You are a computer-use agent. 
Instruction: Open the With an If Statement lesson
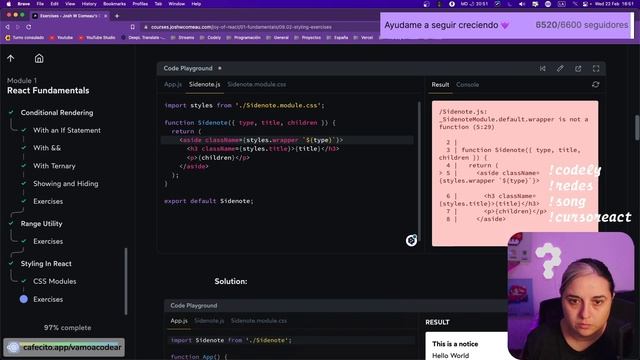coord(67,130)
